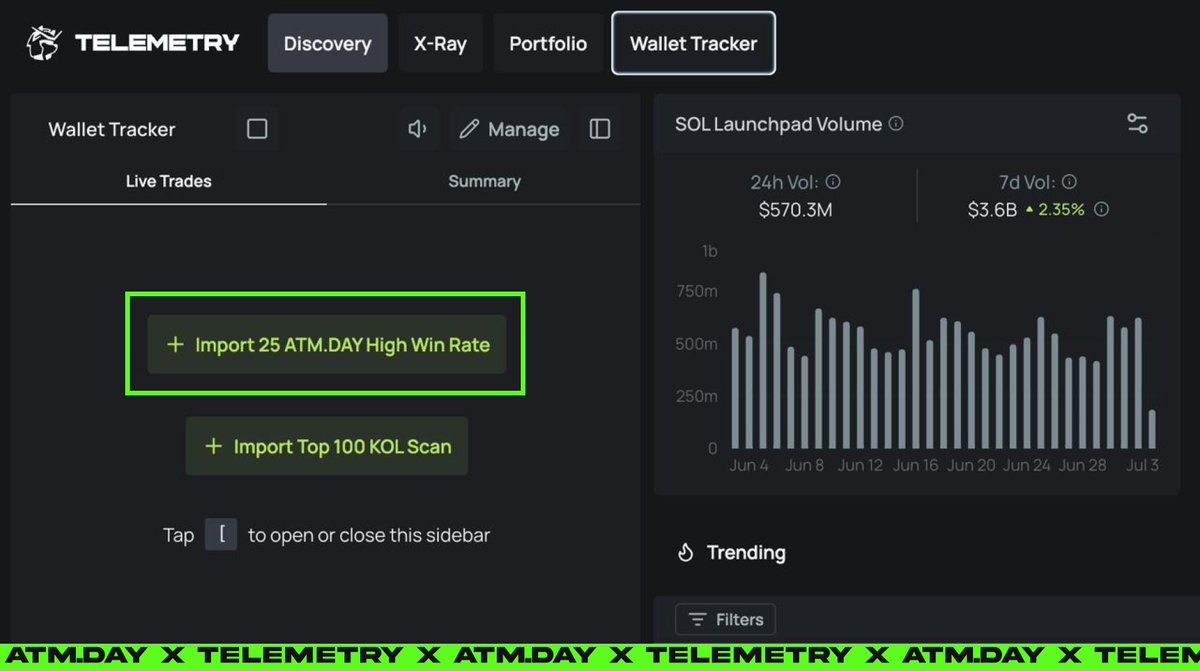Switch to the Summary tab
The image size is (1200, 671).
[x=484, y=182]
